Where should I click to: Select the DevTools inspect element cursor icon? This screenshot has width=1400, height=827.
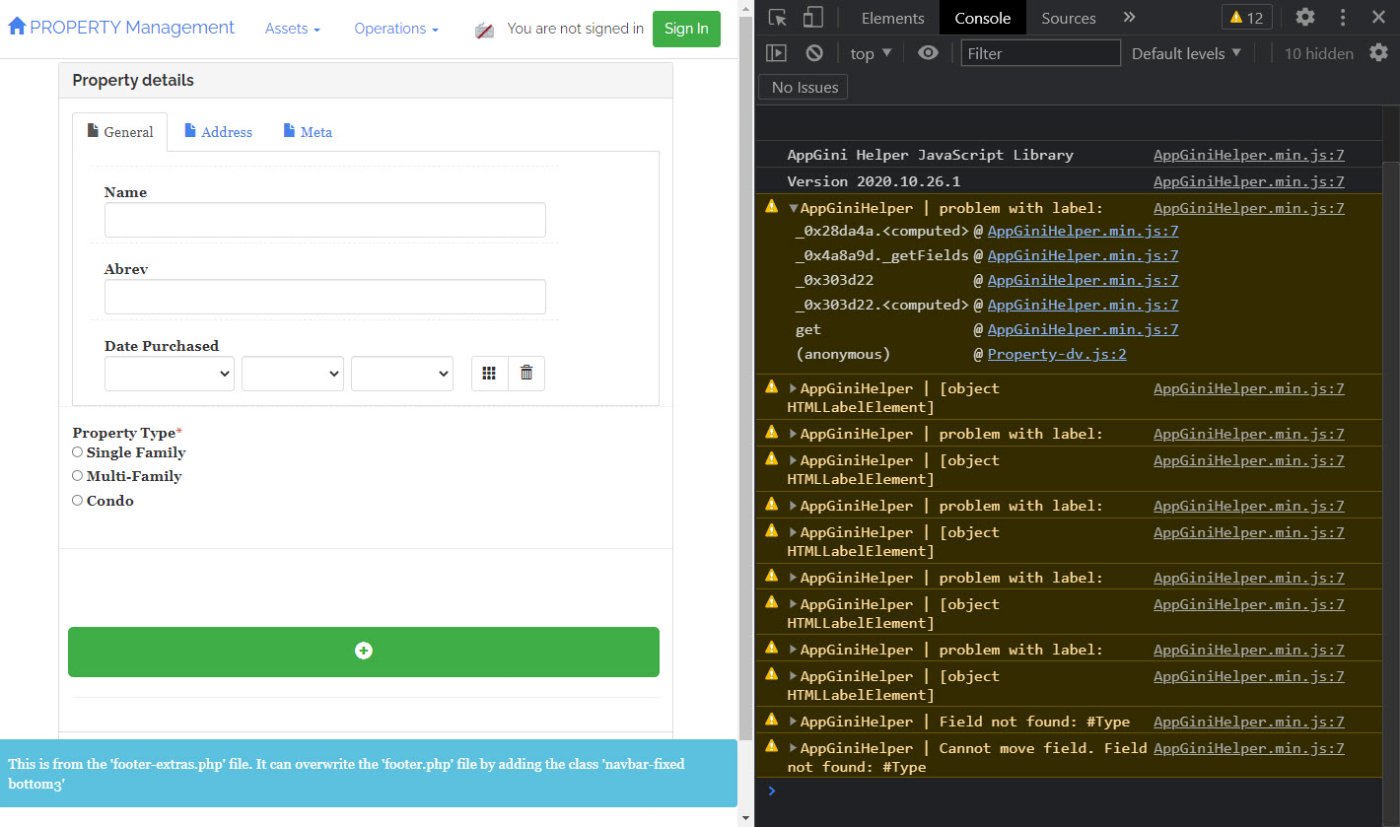coord(778,17)
